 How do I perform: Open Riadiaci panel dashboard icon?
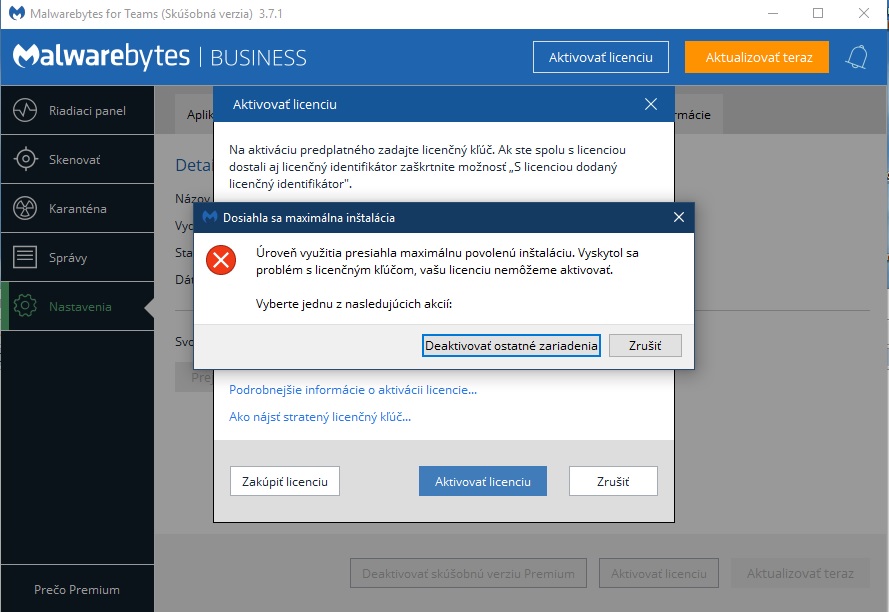coord(25,110)
